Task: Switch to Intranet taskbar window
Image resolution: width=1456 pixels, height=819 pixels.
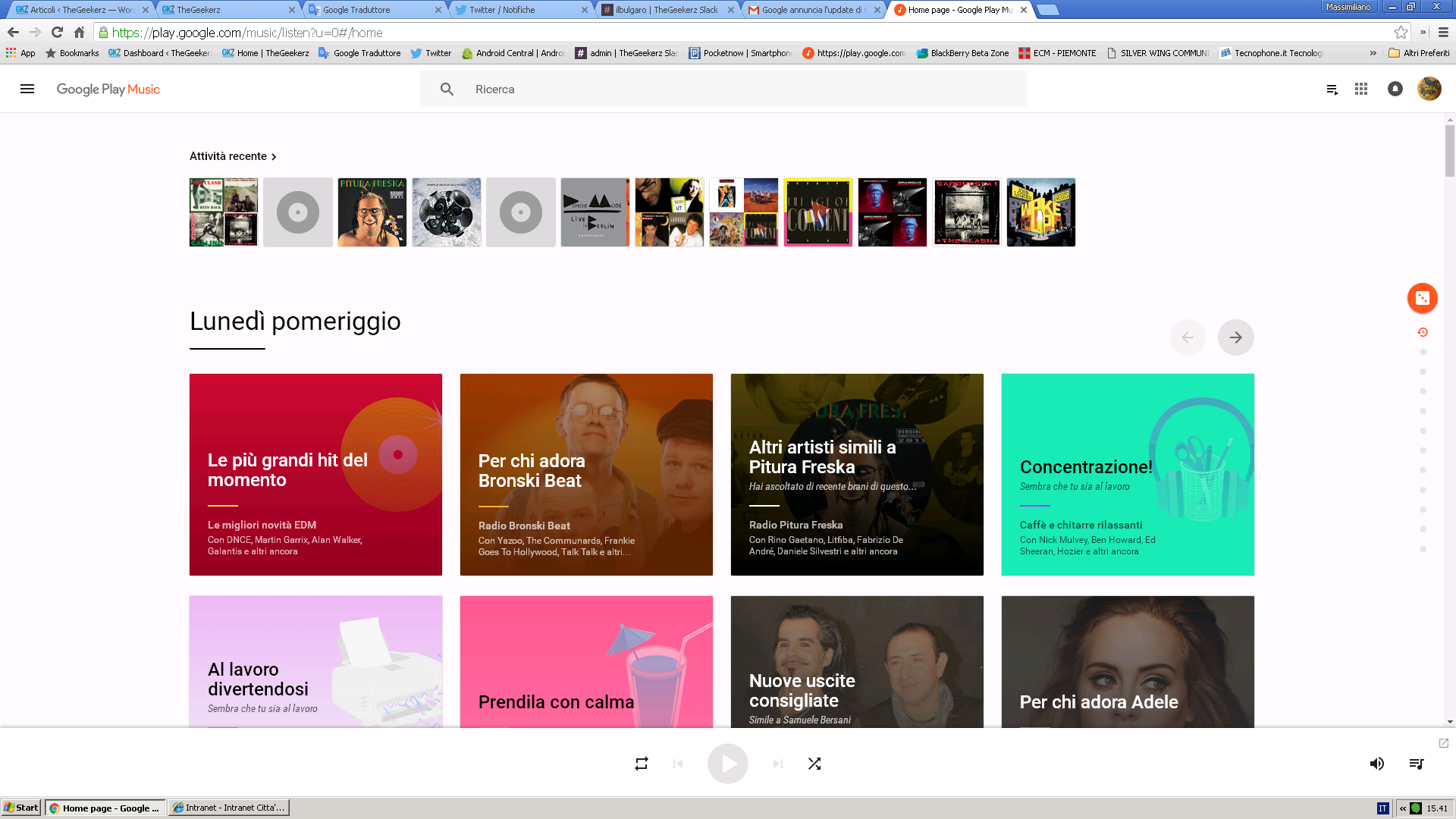Action: [229, 808]
